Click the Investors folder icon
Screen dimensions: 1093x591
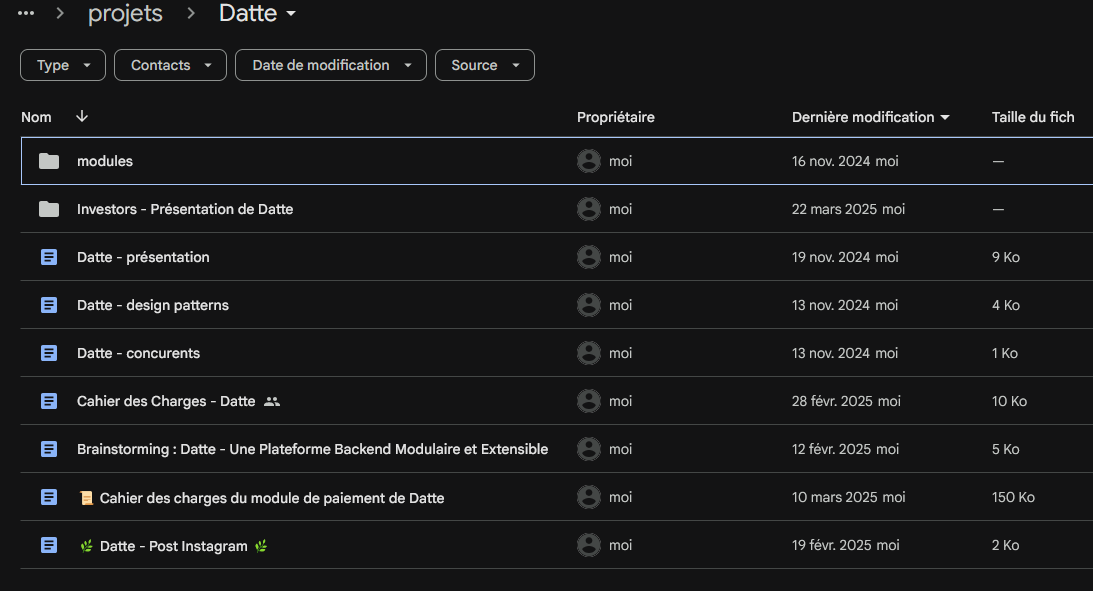pyautogui.click(x=49, y=209)
